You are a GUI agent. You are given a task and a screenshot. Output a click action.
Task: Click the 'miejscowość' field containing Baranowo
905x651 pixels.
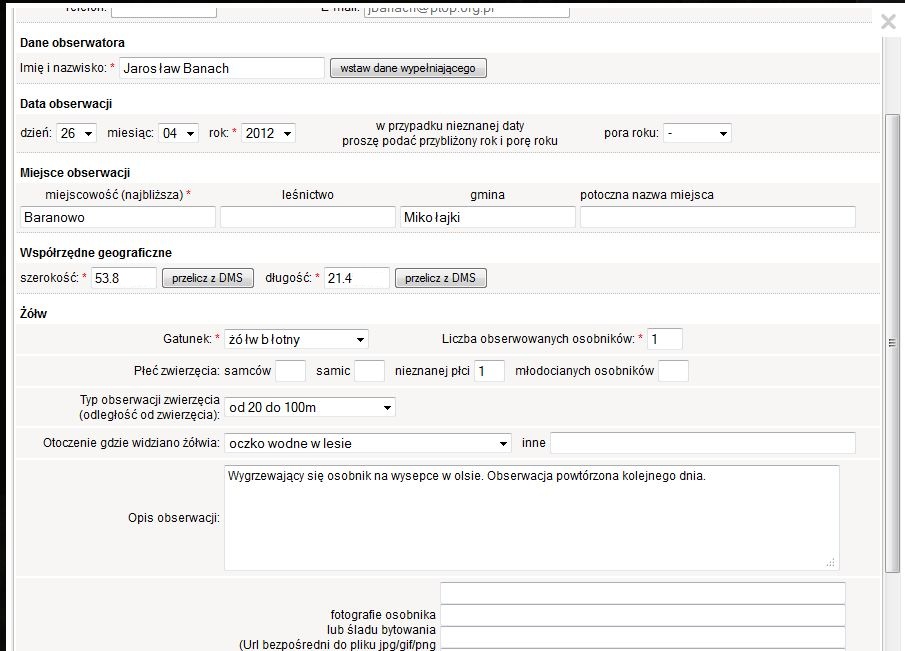(x=118, y=217)
